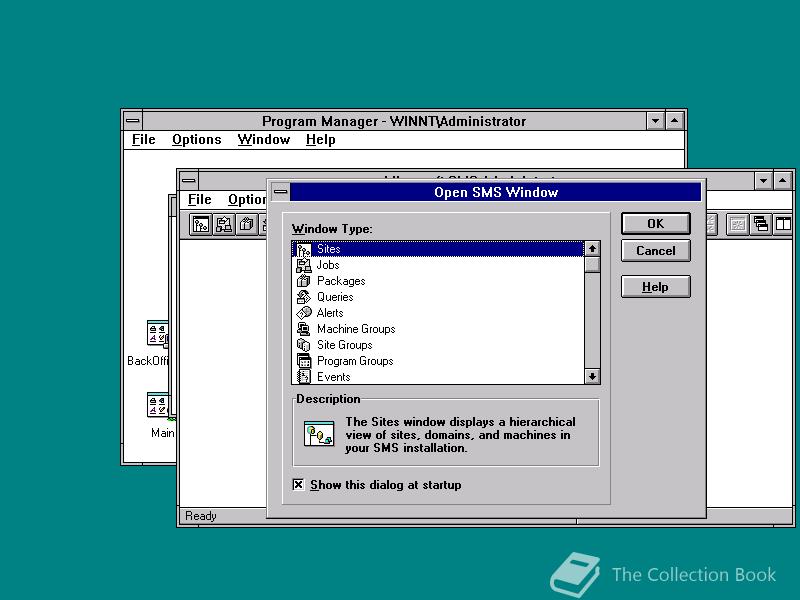800x600 pixels.
Task: Open SMS Administrator window control menu box
Action: coord(189,181)
